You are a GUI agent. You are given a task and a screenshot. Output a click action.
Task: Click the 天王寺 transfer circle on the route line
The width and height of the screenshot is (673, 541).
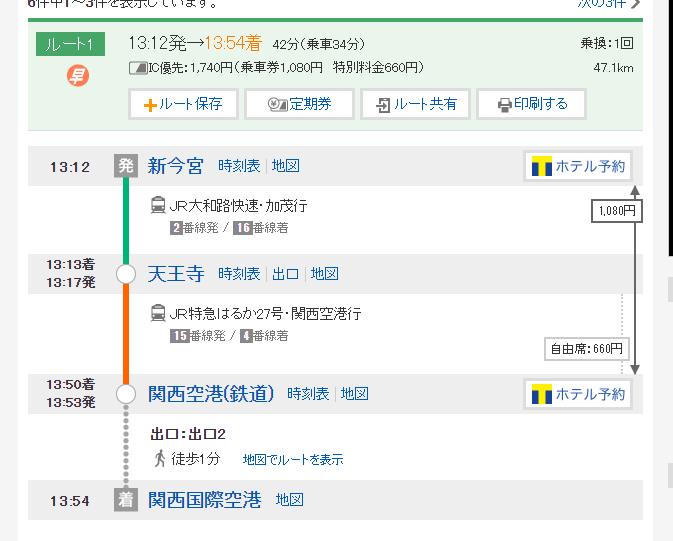click(126, 274)
